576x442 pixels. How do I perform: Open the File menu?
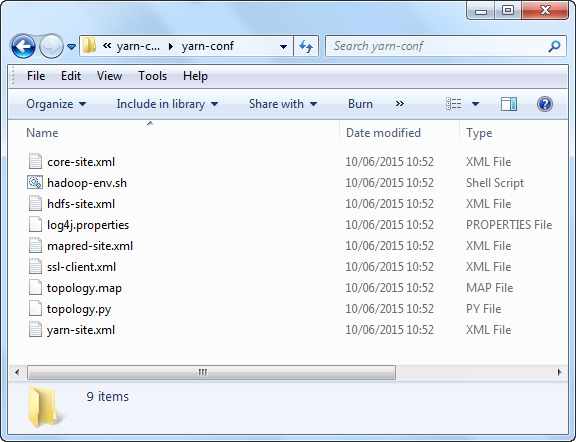[36, 76]
